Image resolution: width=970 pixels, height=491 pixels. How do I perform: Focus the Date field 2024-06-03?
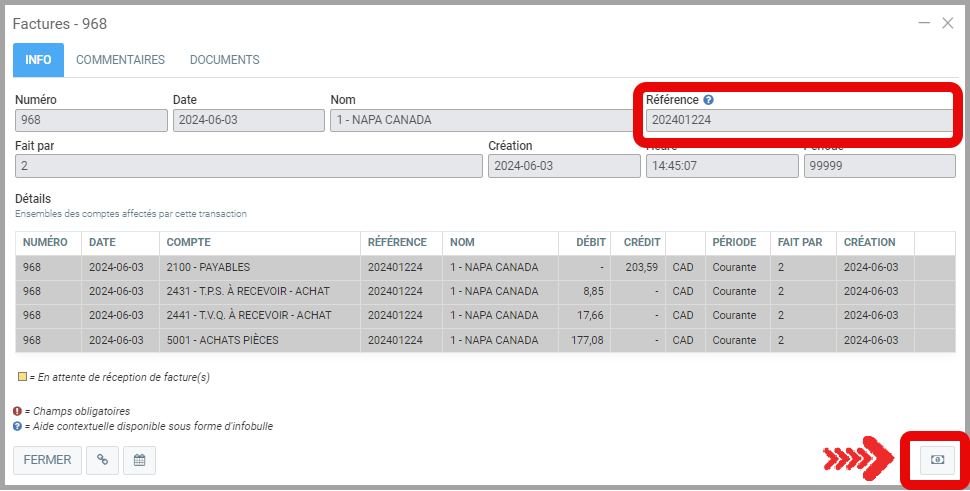(x=247, y=121)
